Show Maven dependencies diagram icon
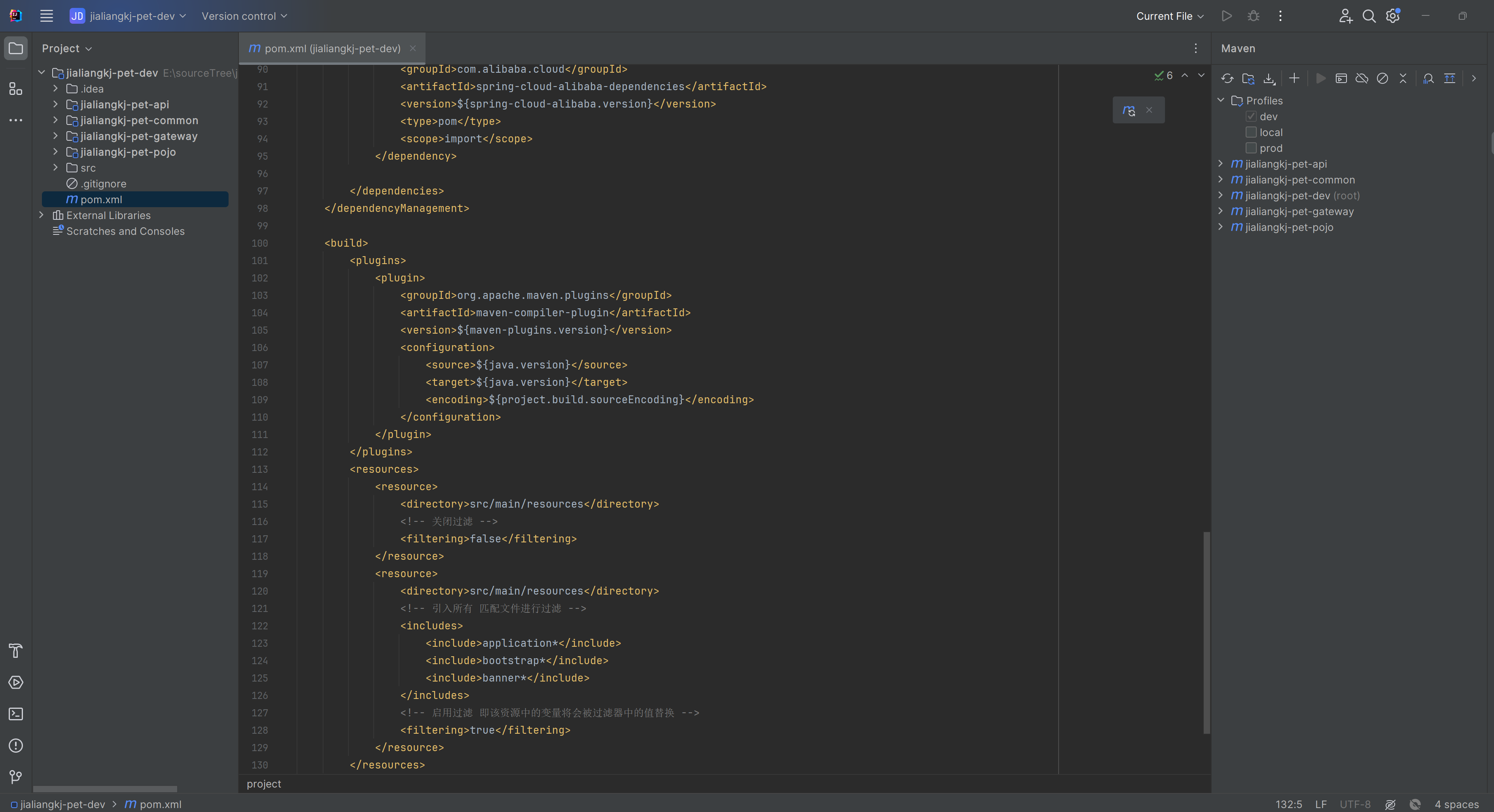This screenshot has width=1494, height=812. [1449, 78]
